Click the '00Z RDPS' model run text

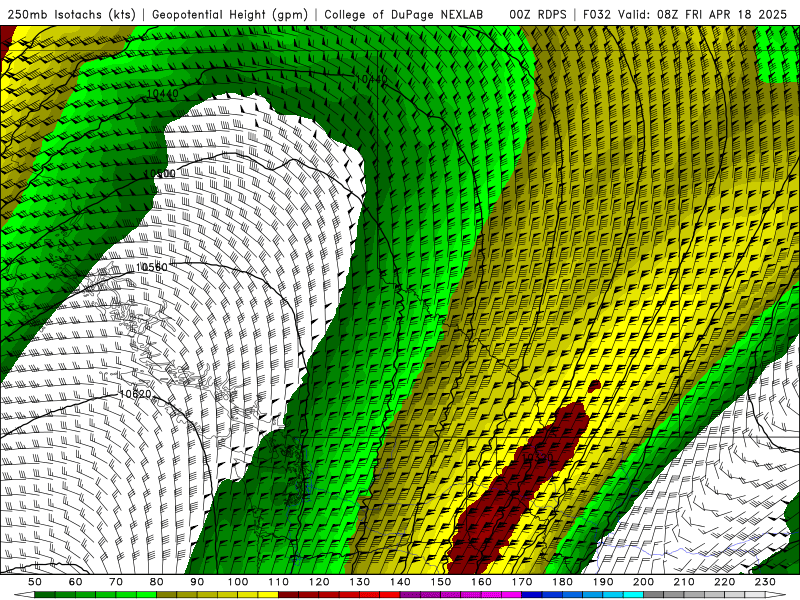538,14
